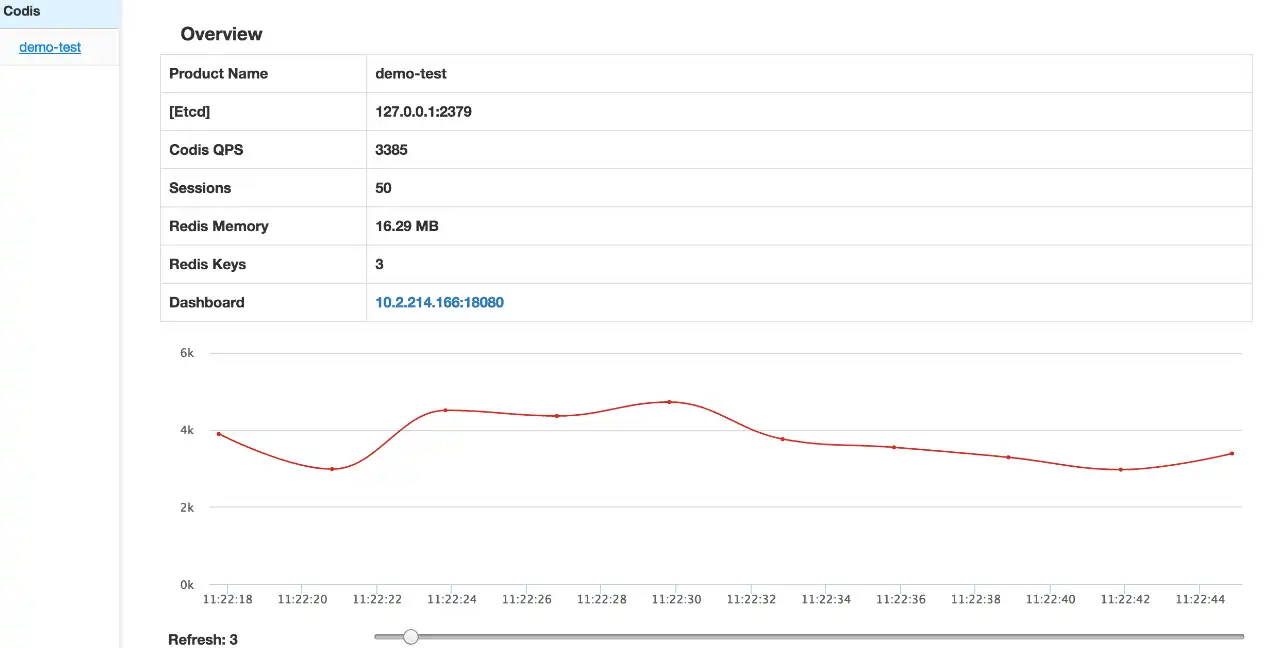This screenshot has width=1285, height=648.
Task: Select the Codis QPS label
Action: tap(206, 150)
